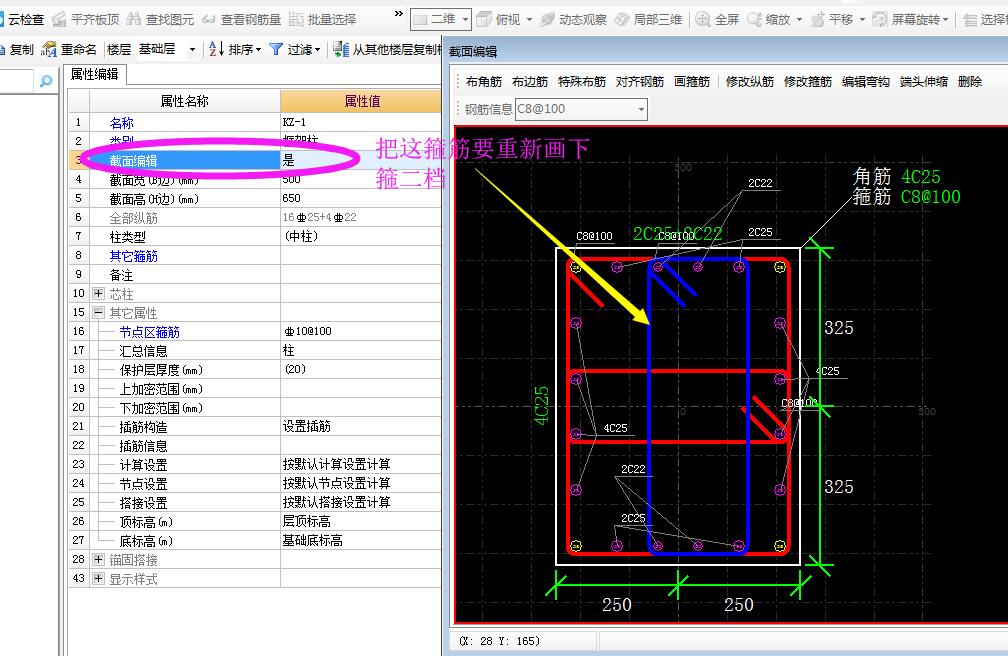The height and width of the screenshot is (656, 1008).
Task: Click the 修改纵筋 button
Action: pos(750,82)
